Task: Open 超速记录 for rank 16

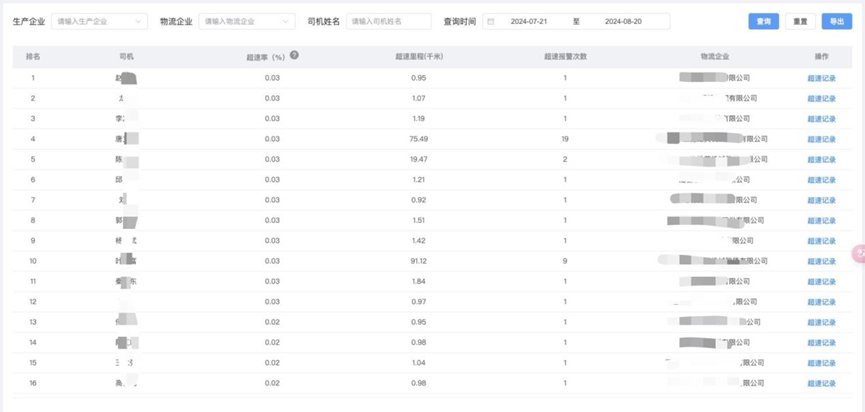Action: pyautogui.click(x=821, y=383)
